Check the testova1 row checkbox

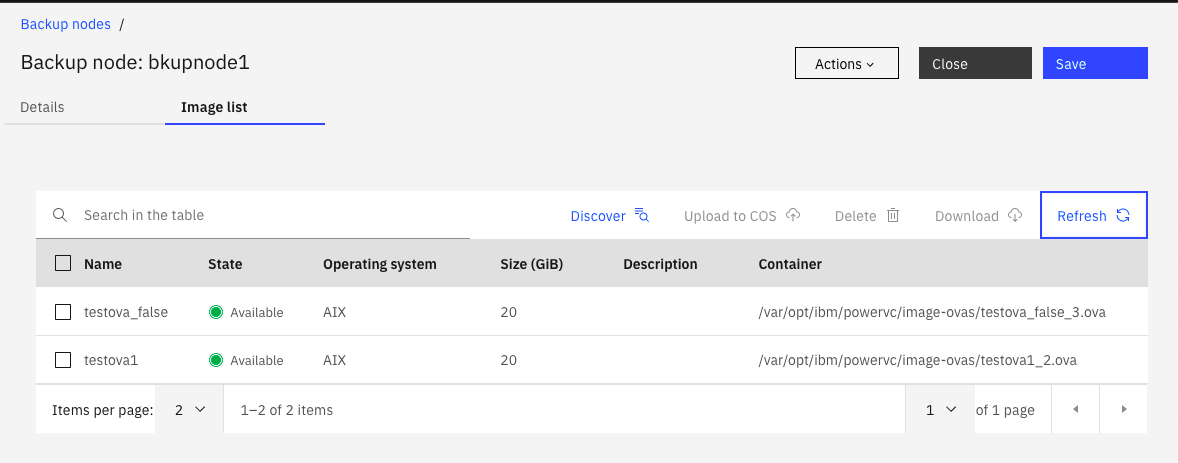click(63, 360)
